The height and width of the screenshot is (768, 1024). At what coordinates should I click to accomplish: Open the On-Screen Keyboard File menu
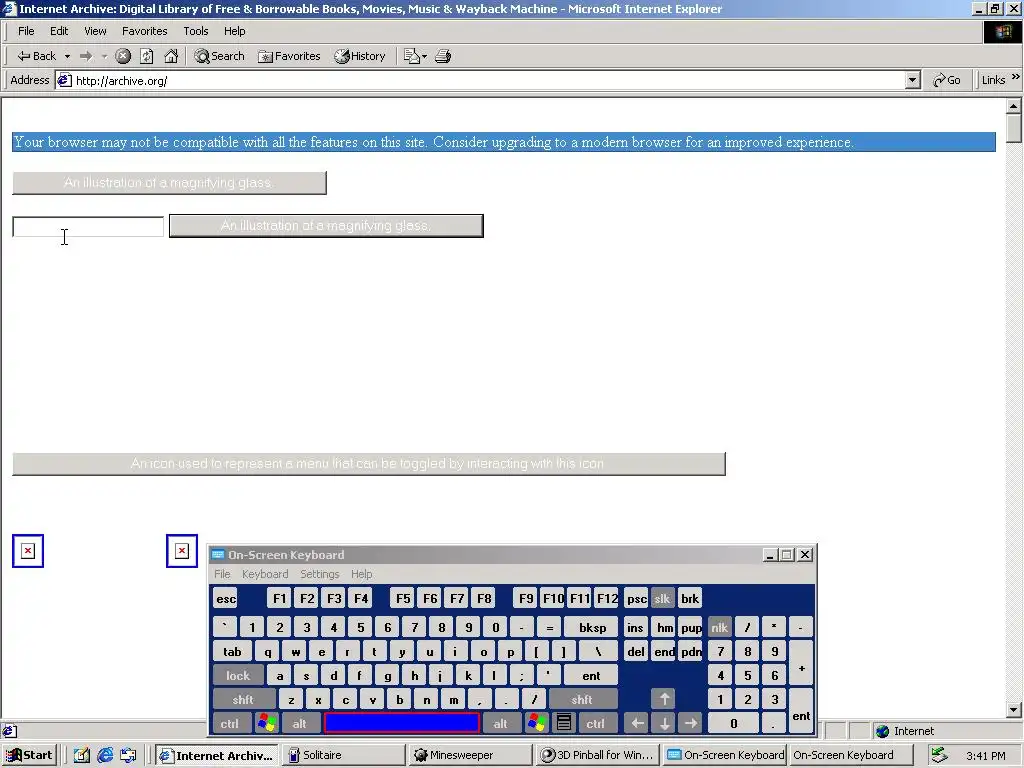point(222,574)
